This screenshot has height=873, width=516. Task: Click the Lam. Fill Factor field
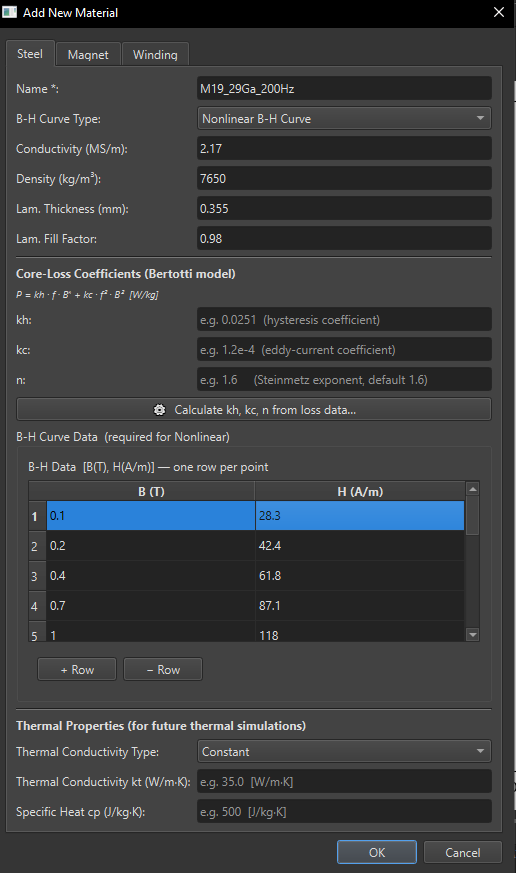(x=344, y=239)
